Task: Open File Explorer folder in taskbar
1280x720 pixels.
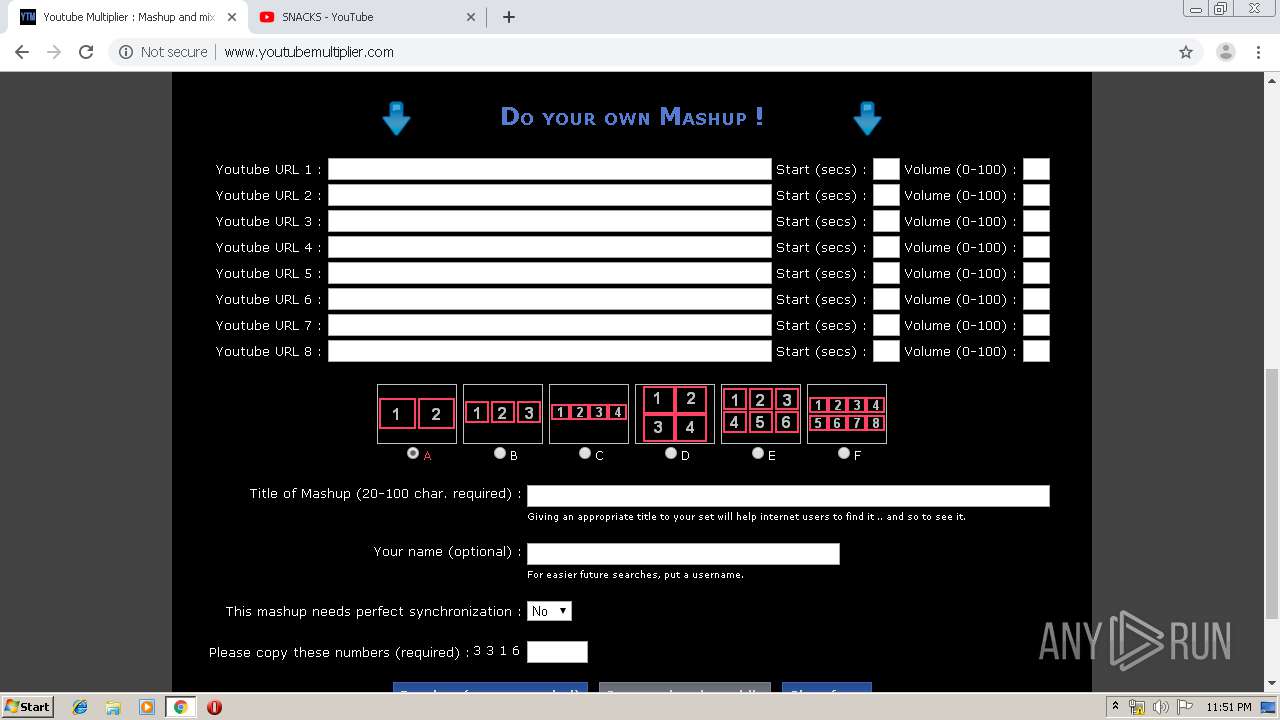Action: [x=113, y=707]
